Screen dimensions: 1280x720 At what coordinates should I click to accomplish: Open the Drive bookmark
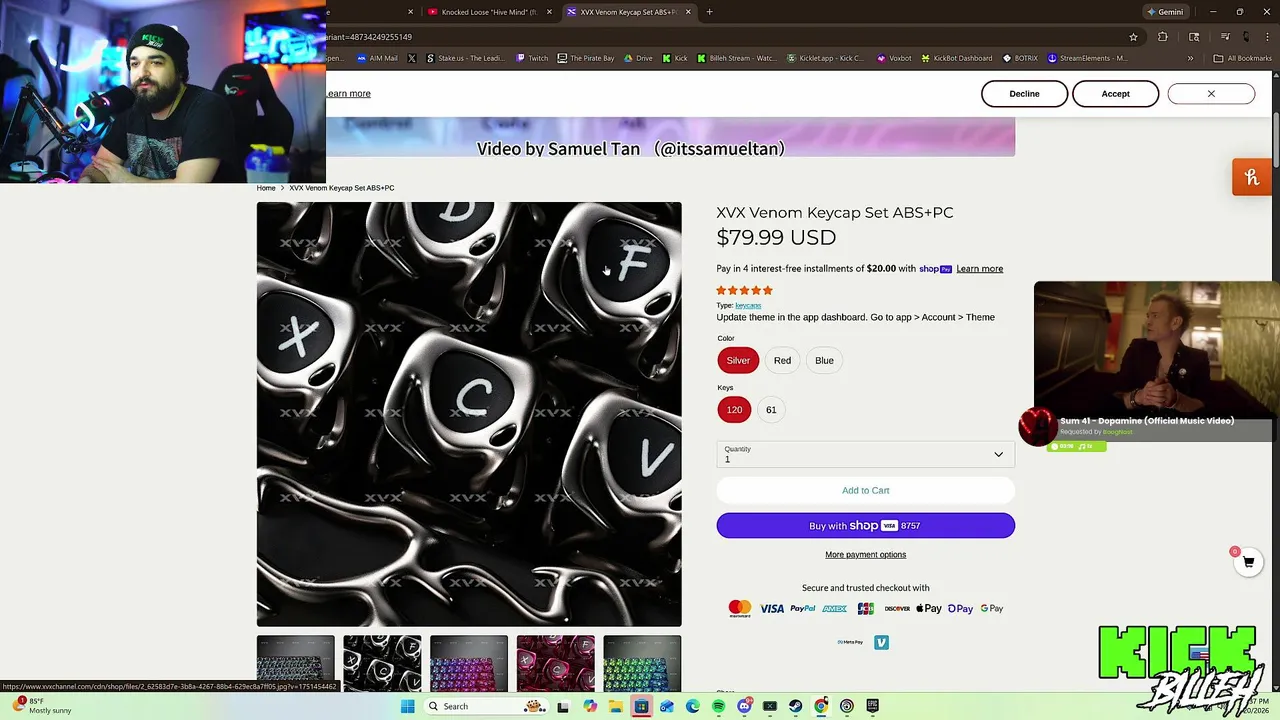[638, 58]
